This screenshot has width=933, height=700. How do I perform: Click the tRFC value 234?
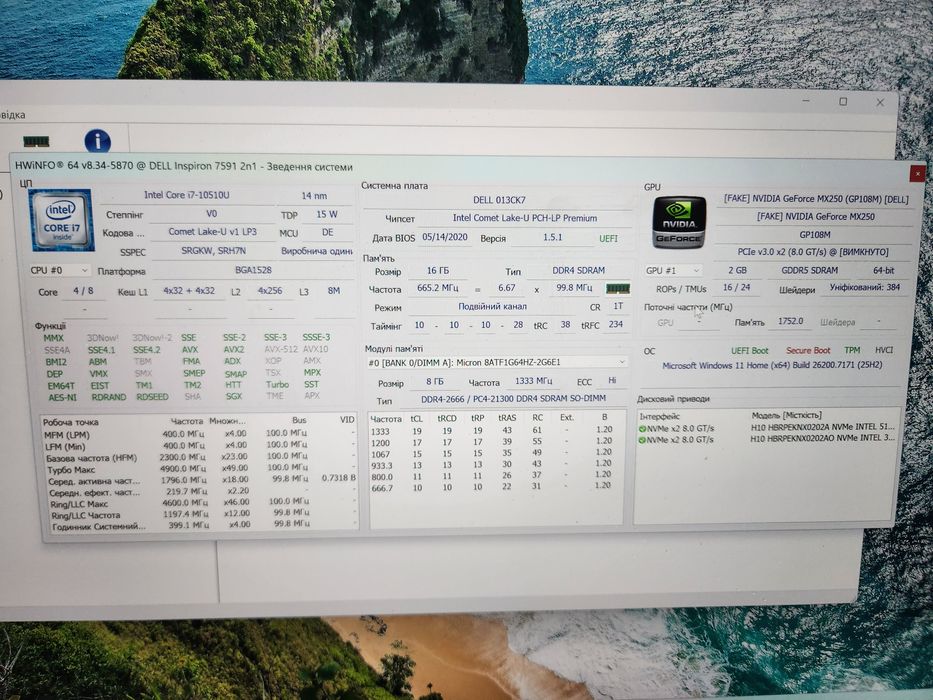click(615, 324)
